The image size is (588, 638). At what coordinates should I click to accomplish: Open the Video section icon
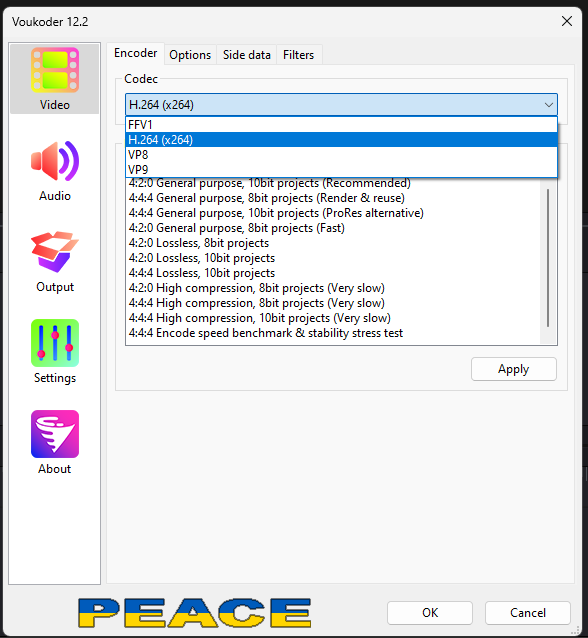click(55, 70)
